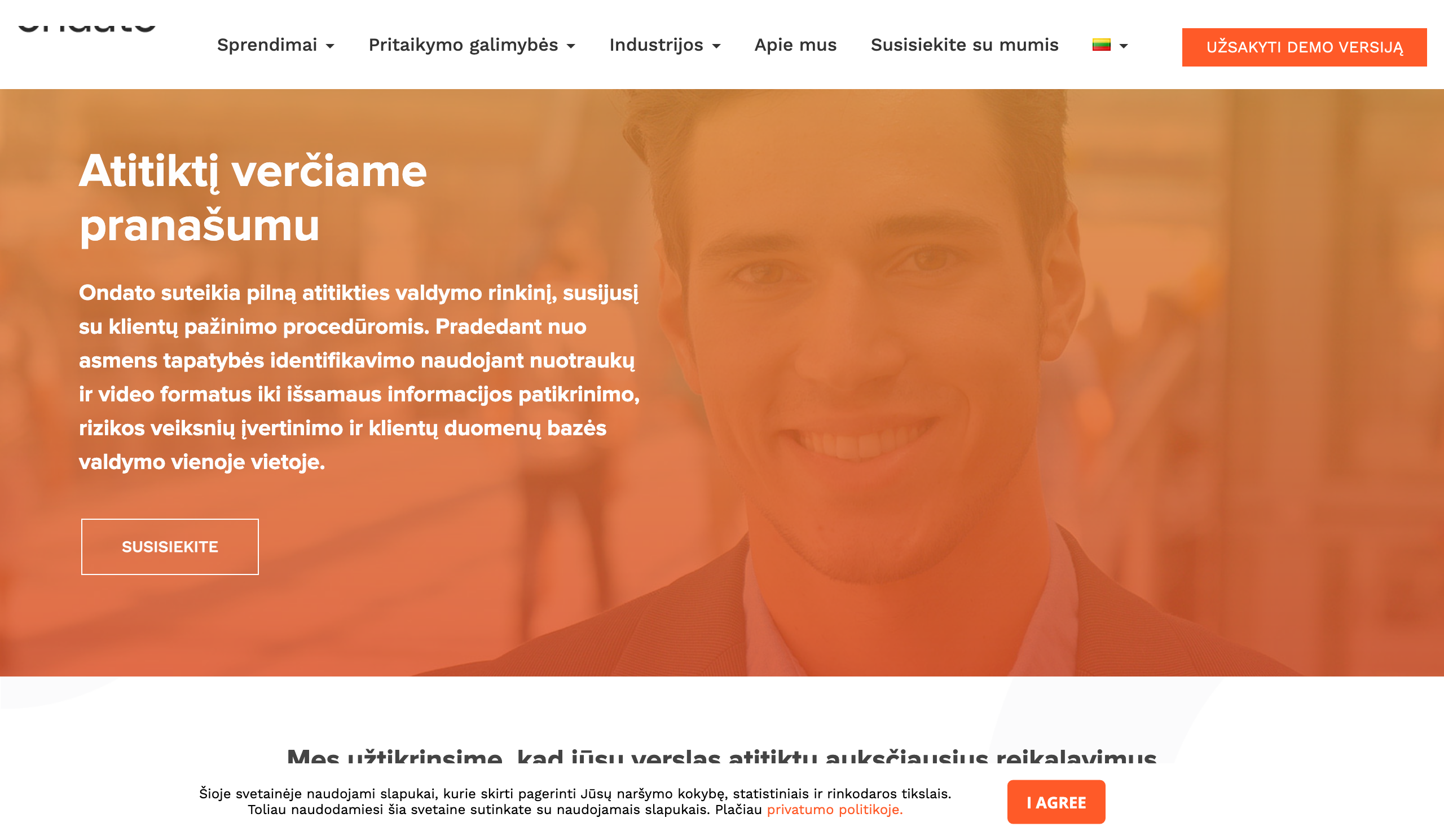1444x840 pixels.
Task: Click the Pritaikymo galimybės caret icon
Action: 571,46
